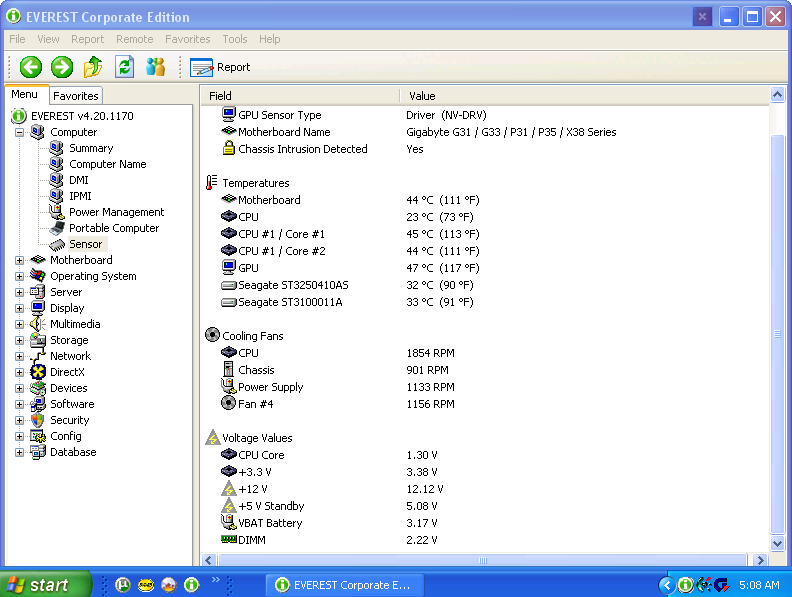Viewport: 792px width, 597px height.
Task: Open the Remote menu
Action: [x=134, y=39]
